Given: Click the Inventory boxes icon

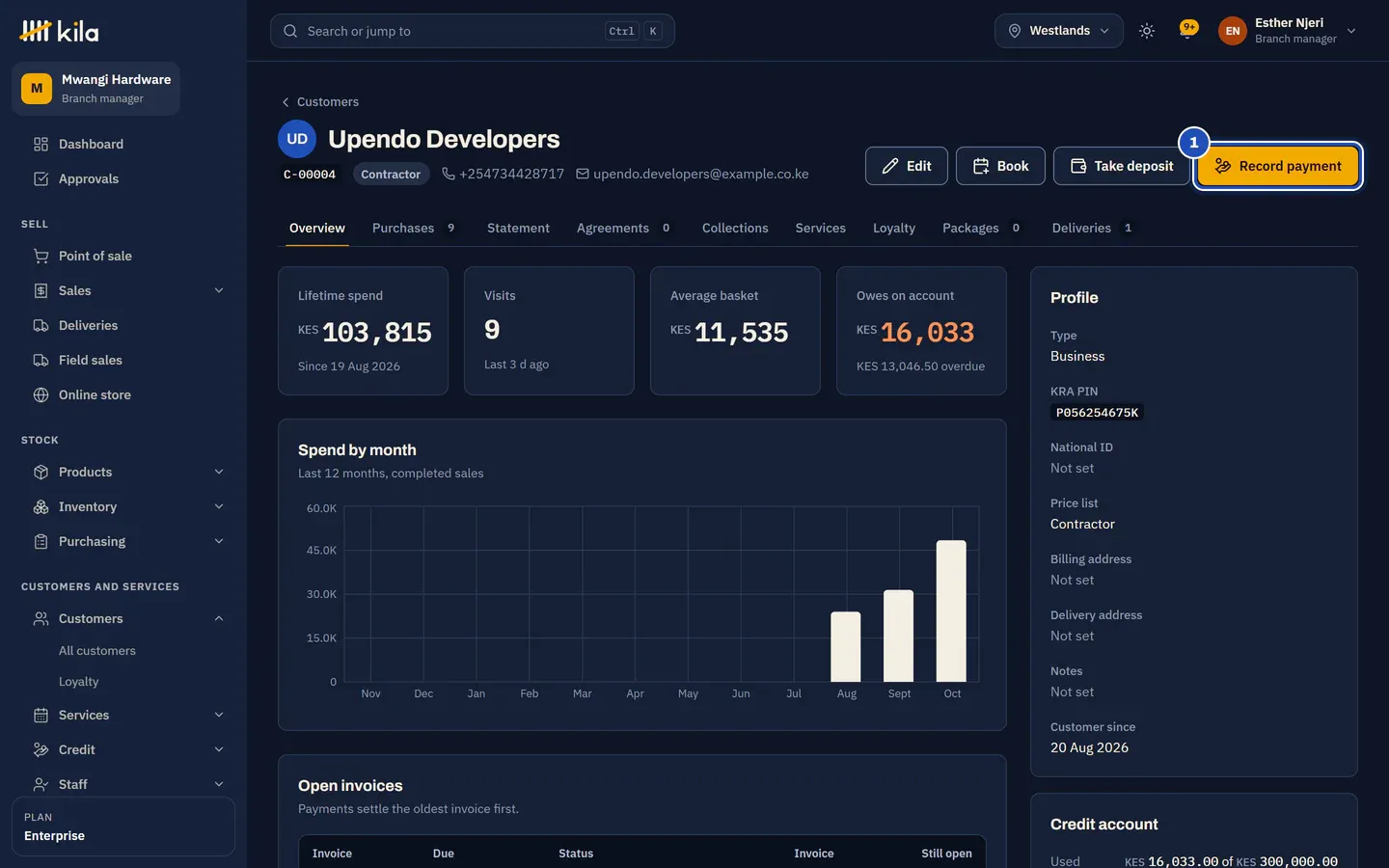Looking at the screenshot, I should tap(41, 506).
